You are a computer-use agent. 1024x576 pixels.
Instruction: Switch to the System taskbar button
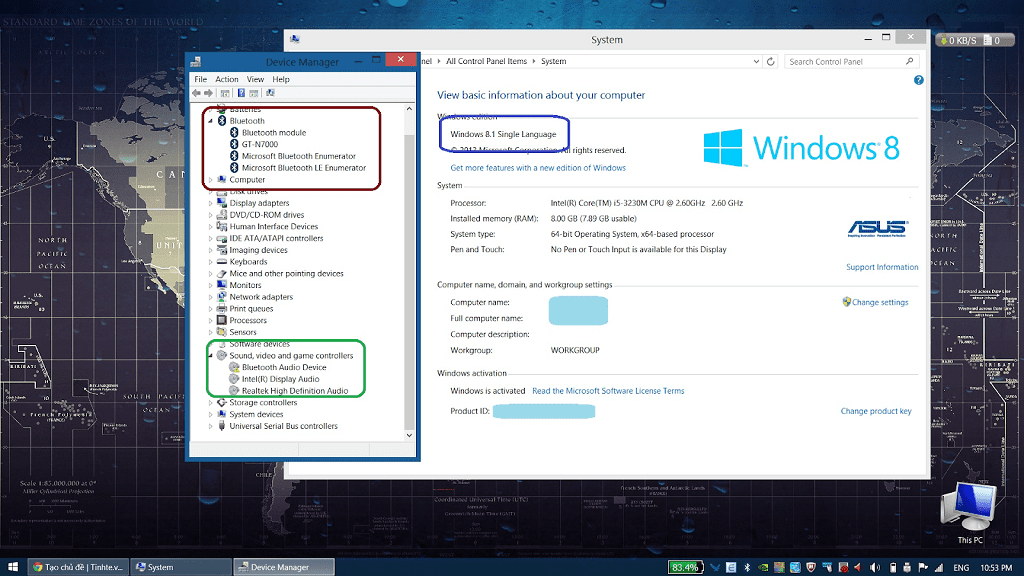pos(181,567)
